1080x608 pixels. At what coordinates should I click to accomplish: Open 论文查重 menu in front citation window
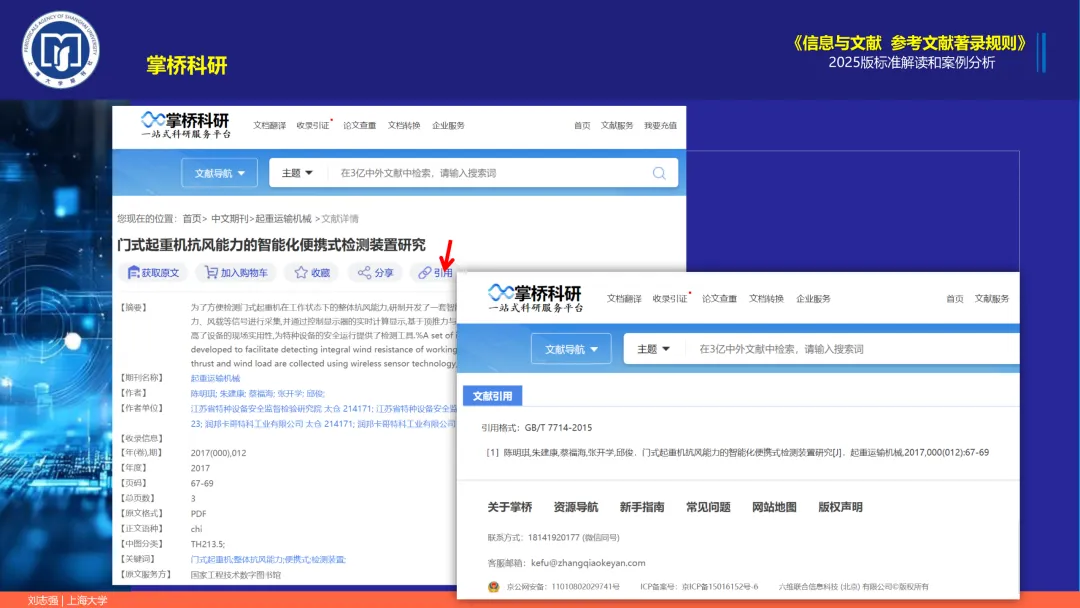(x=719, y=299)
